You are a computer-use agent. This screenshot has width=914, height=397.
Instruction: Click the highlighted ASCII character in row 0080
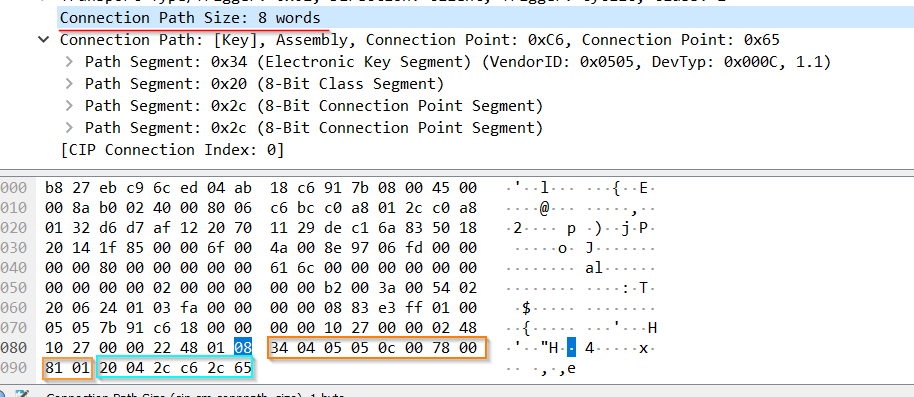coord(572,348)
